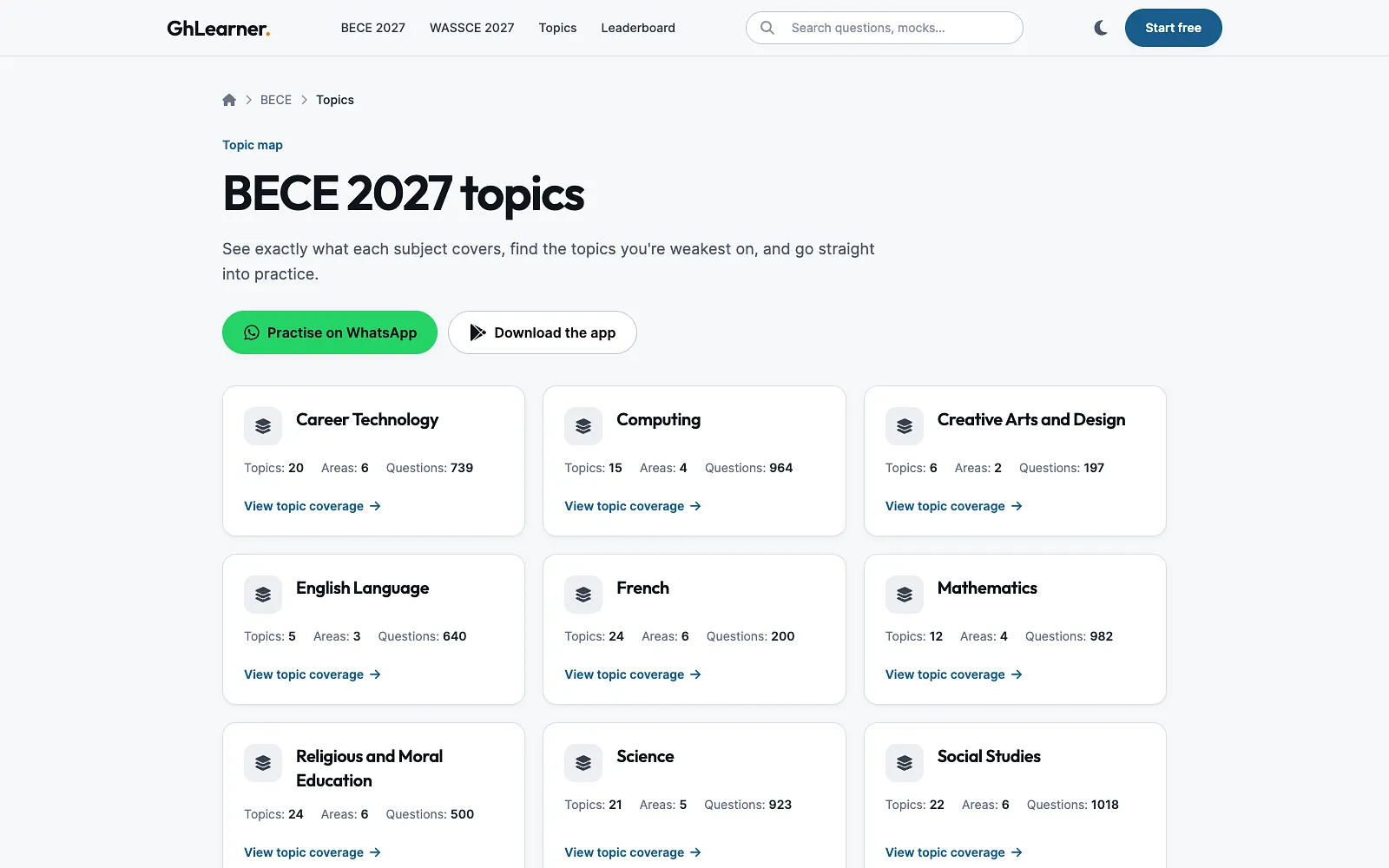Click the Mathematics card title
This screenshot has width=1389, height=868.
point(987,589)
